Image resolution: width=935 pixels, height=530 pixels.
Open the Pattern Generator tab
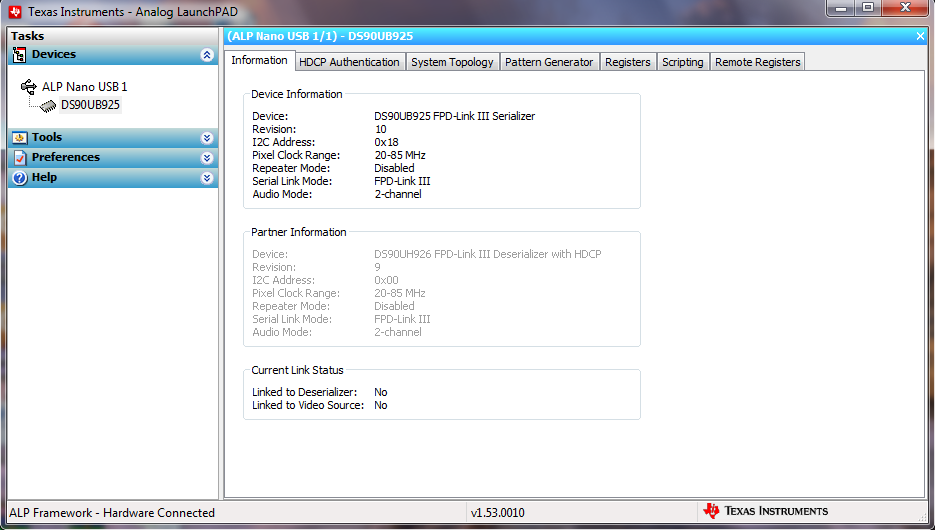(549, 62)
